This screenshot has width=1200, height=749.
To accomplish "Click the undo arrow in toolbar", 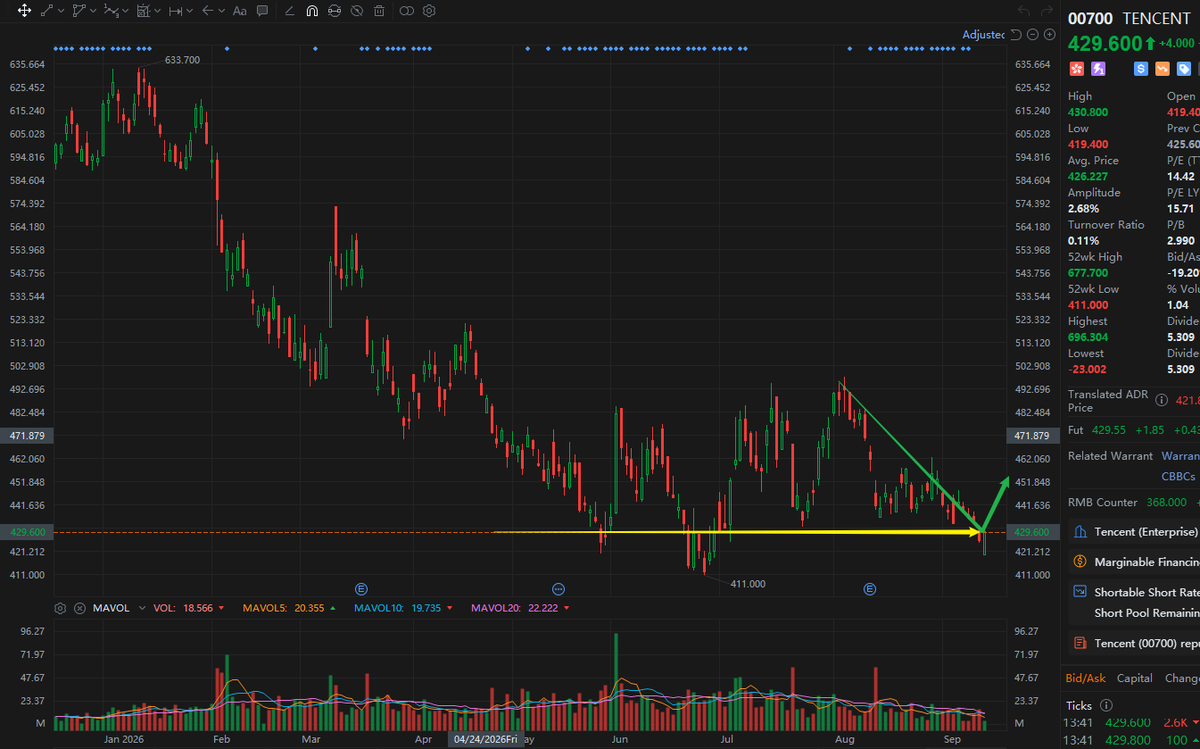I will coord(1022,12).
